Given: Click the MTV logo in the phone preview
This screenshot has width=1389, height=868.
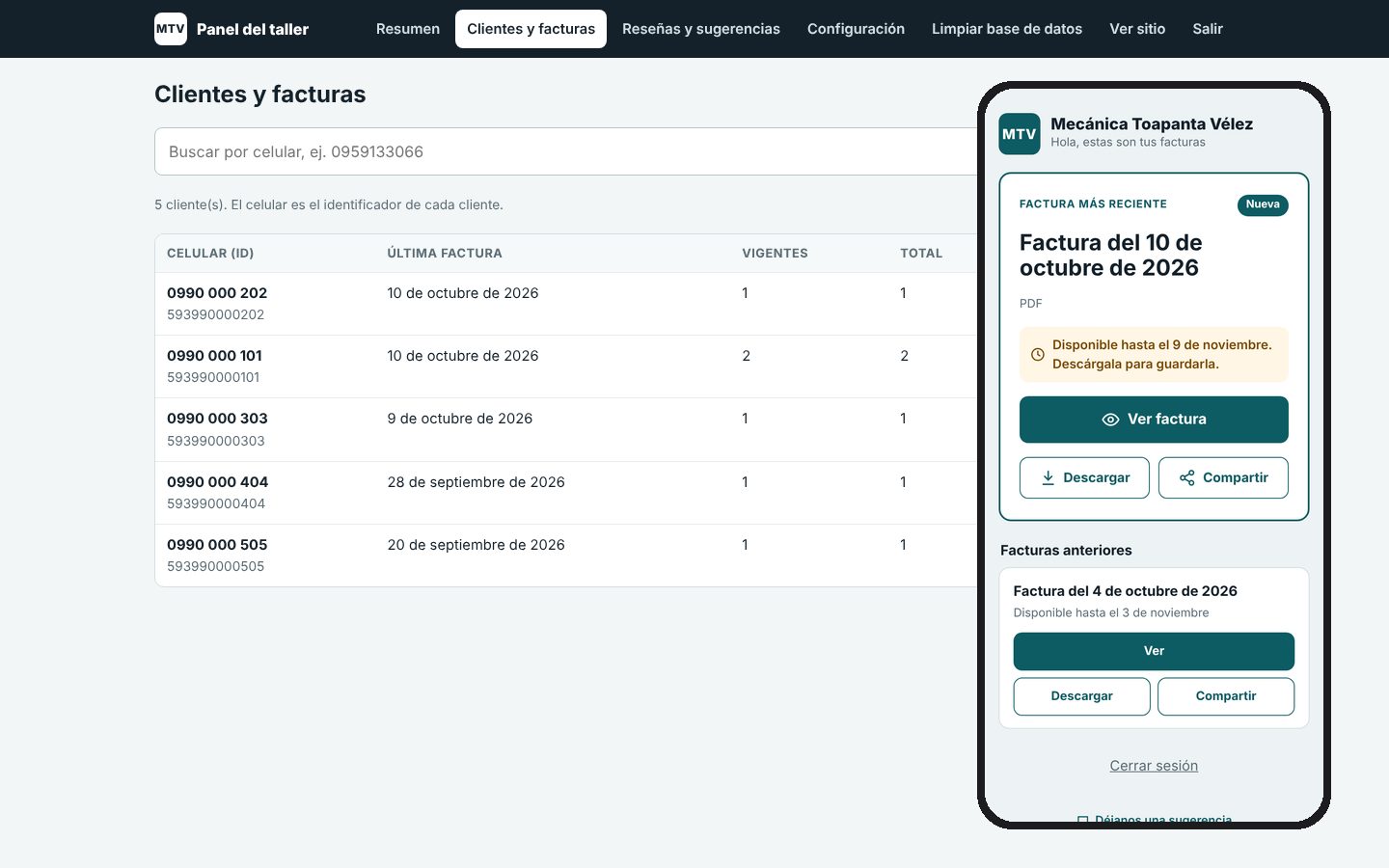Looking at the screenshot, I should 1019,134.
